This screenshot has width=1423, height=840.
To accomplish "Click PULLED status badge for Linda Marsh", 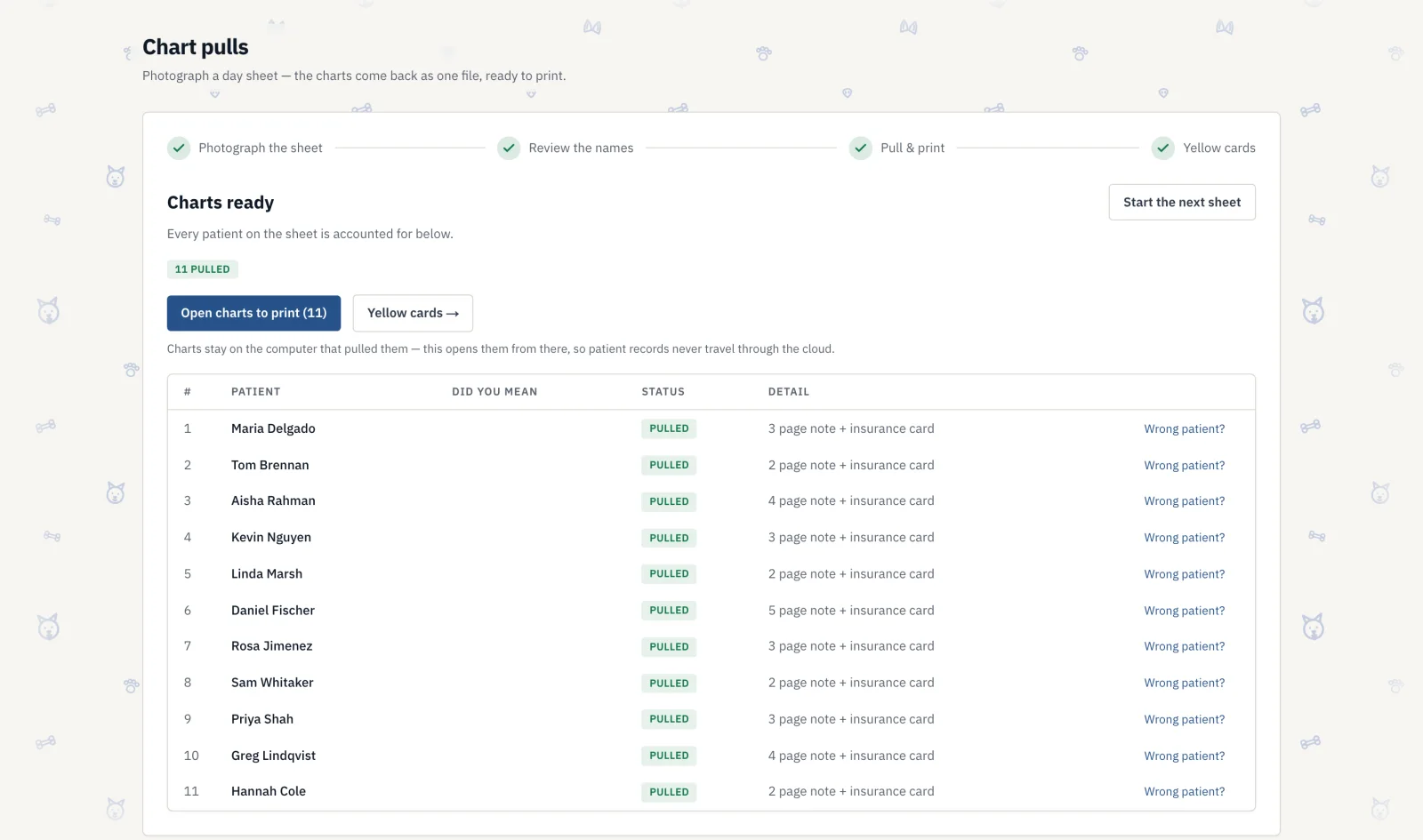I will (x=669, y=574).
